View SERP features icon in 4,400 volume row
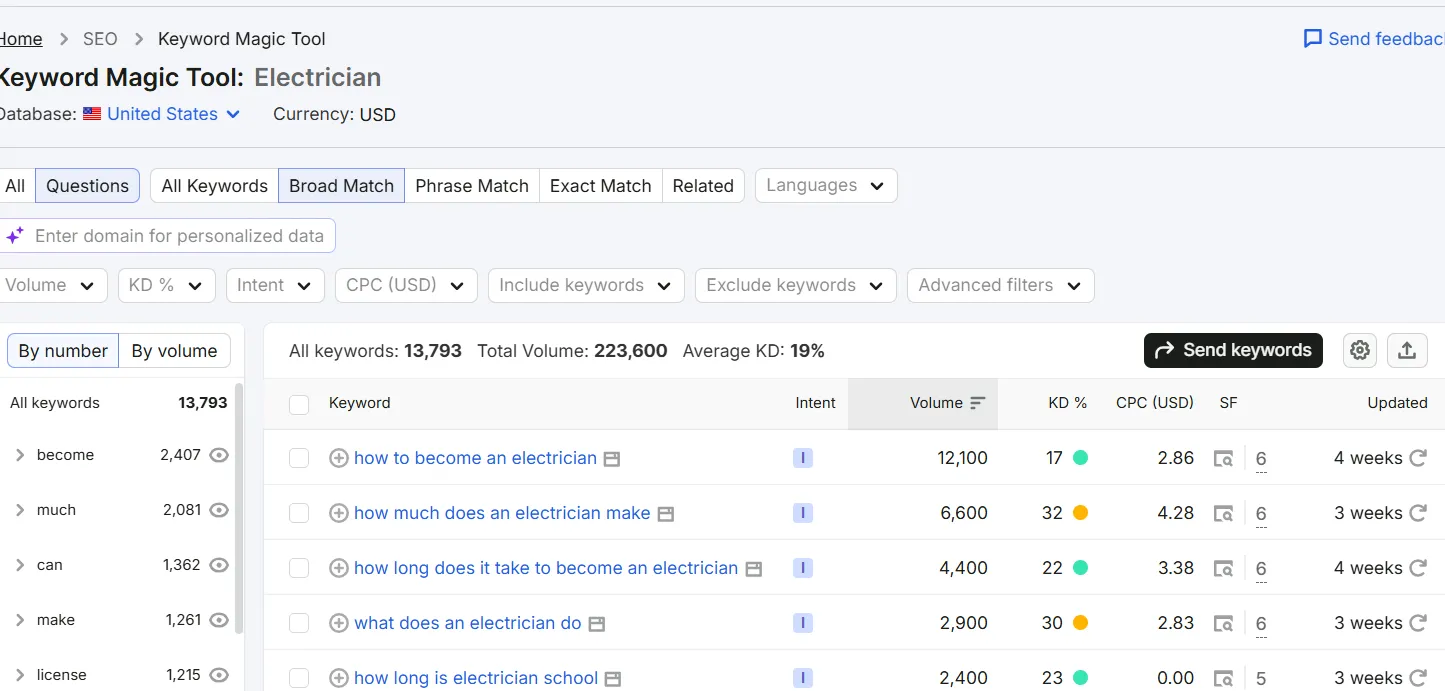1445x691 pixels. 1223,569
